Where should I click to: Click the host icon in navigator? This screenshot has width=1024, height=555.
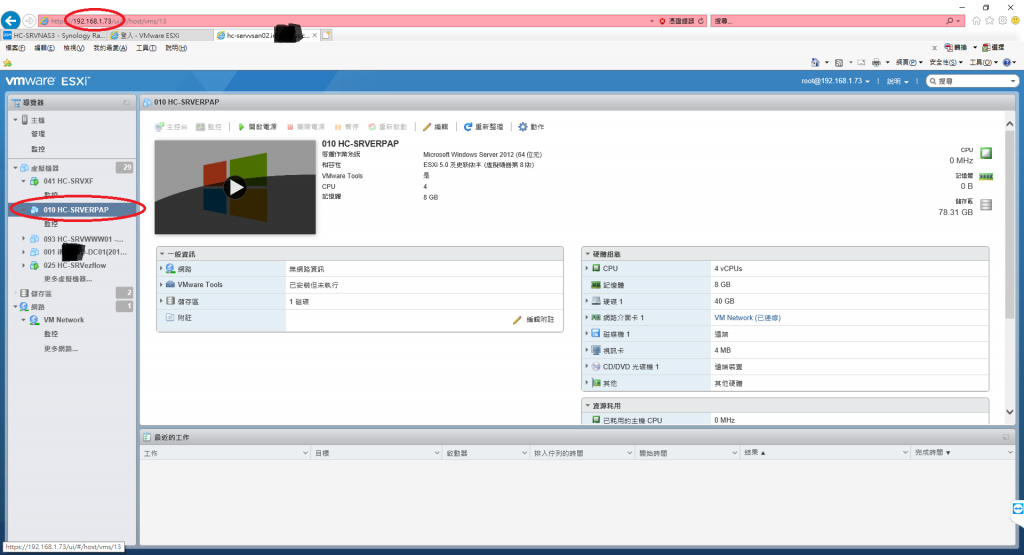pyautogui.click(x=25, y=119)
